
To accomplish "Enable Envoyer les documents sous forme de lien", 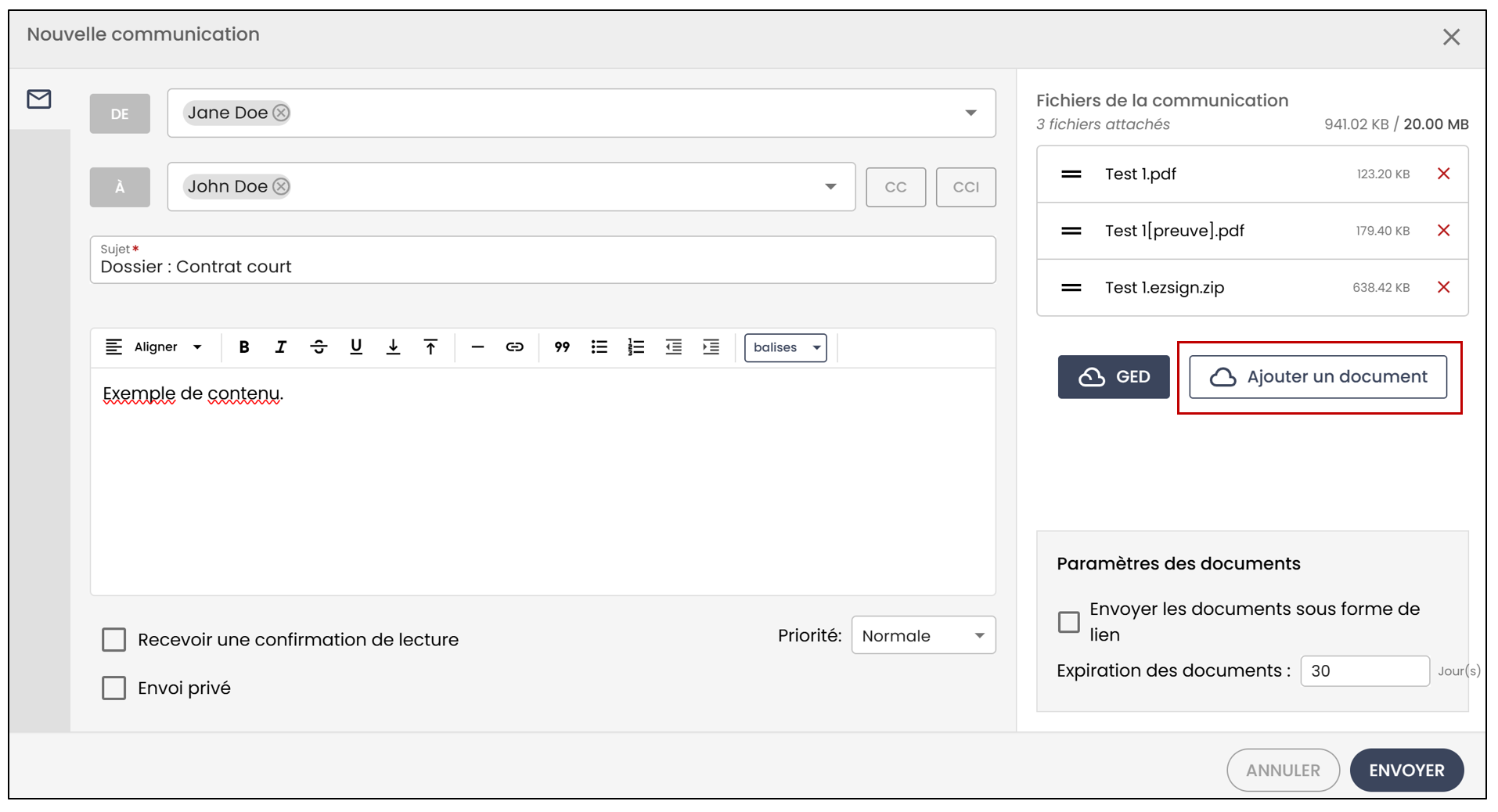I will point(1069,622).
